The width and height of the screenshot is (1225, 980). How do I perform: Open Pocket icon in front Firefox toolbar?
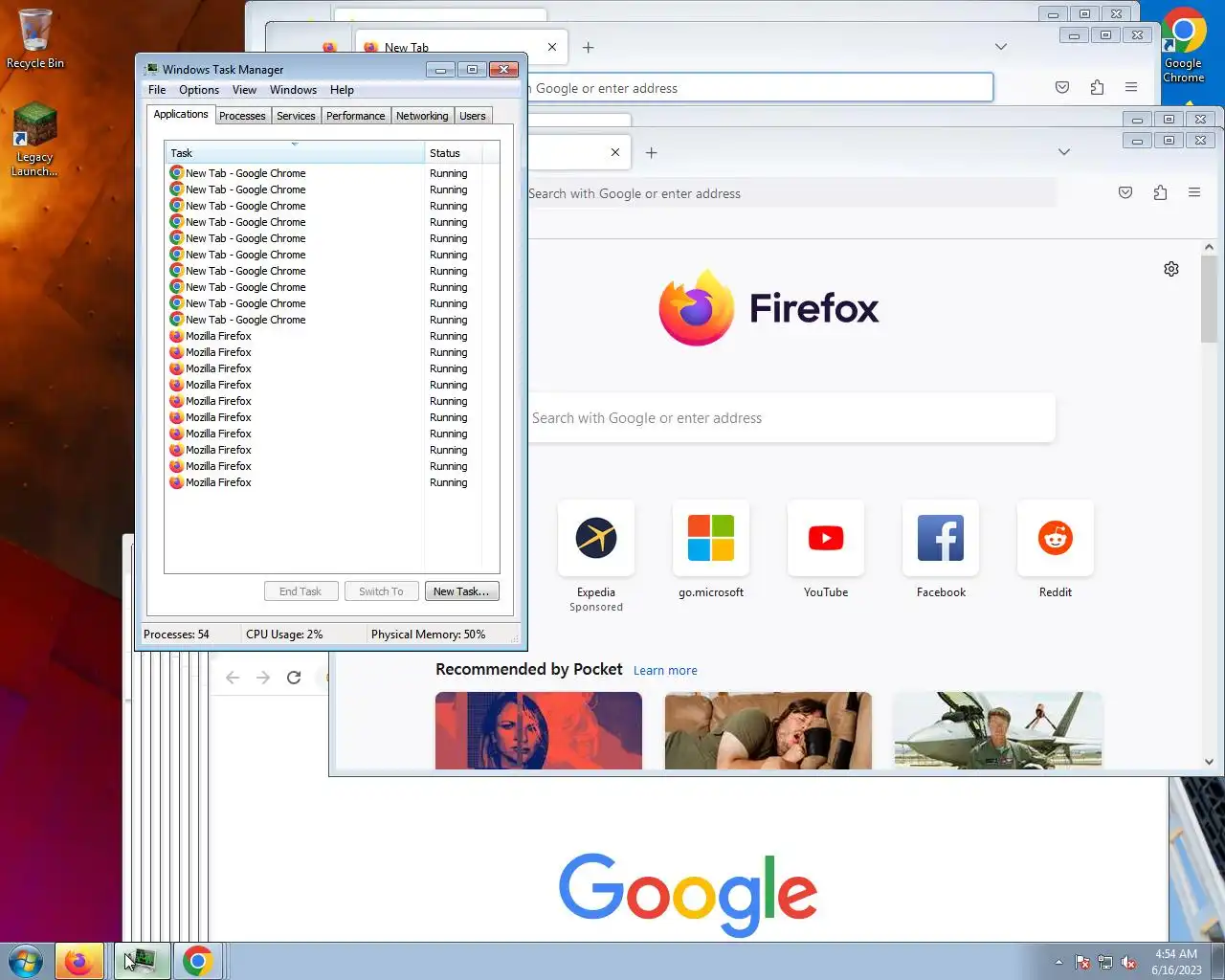click(x=1125, y=192)
